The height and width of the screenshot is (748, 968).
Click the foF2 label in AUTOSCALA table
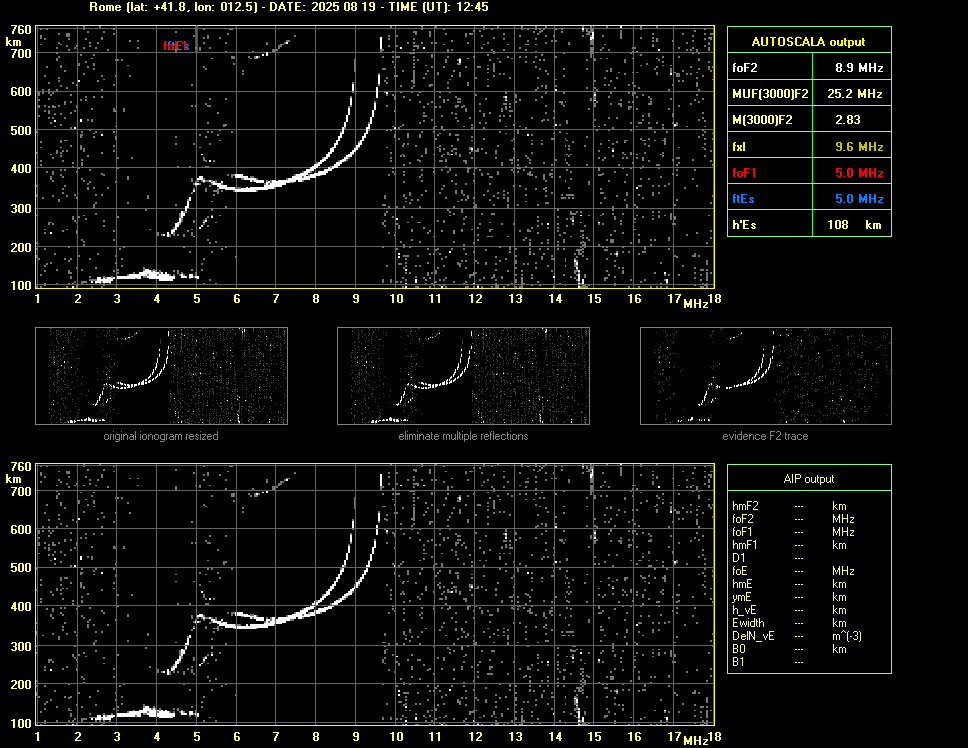click(x=745, y=68)
